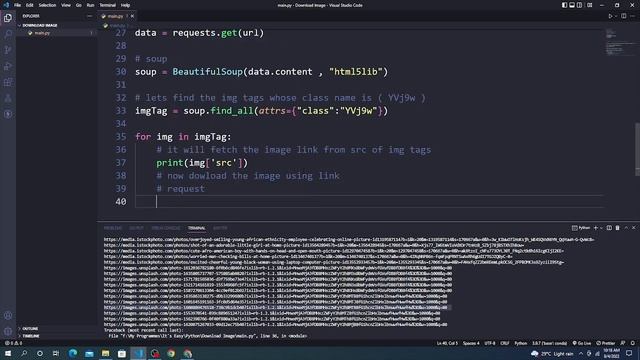Viewport: 640px width, 360px height.
Task: Switch to the Debug Console tab
Action: (166, 228)
